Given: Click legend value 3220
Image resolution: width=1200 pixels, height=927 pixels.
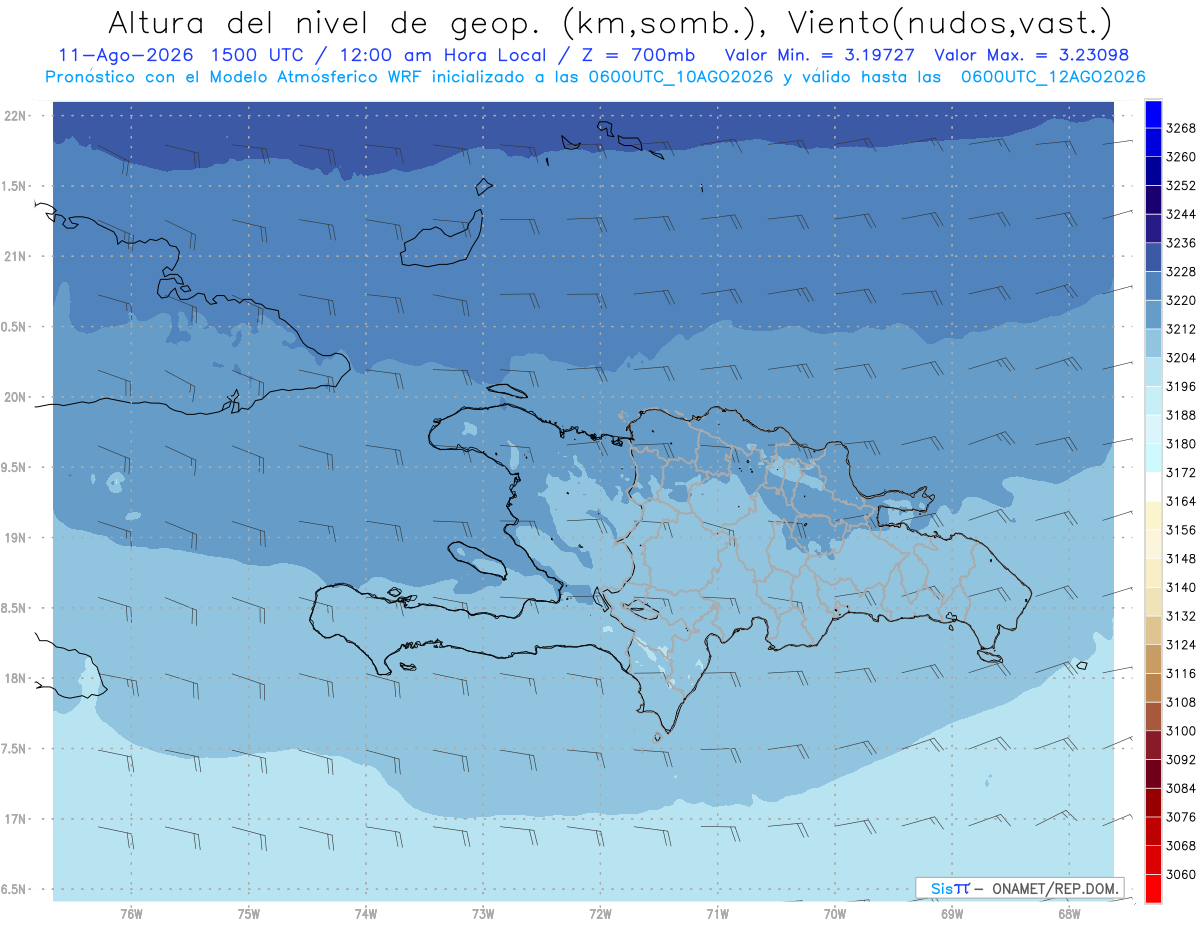Looking at the screenshot, I should pyautogui.click(x=1181, y=301).
